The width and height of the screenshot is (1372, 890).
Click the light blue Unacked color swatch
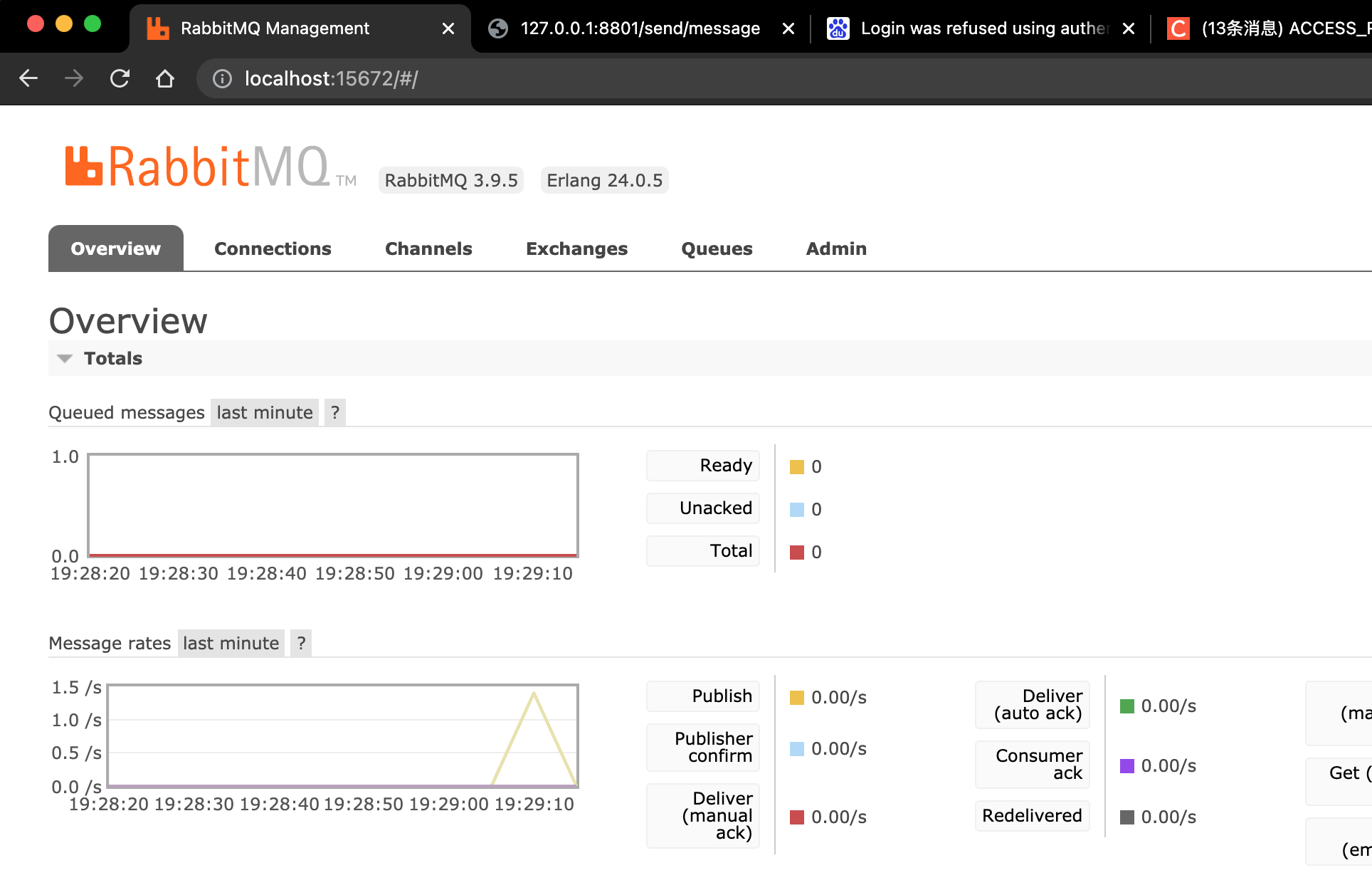click(x=797, y=510)
